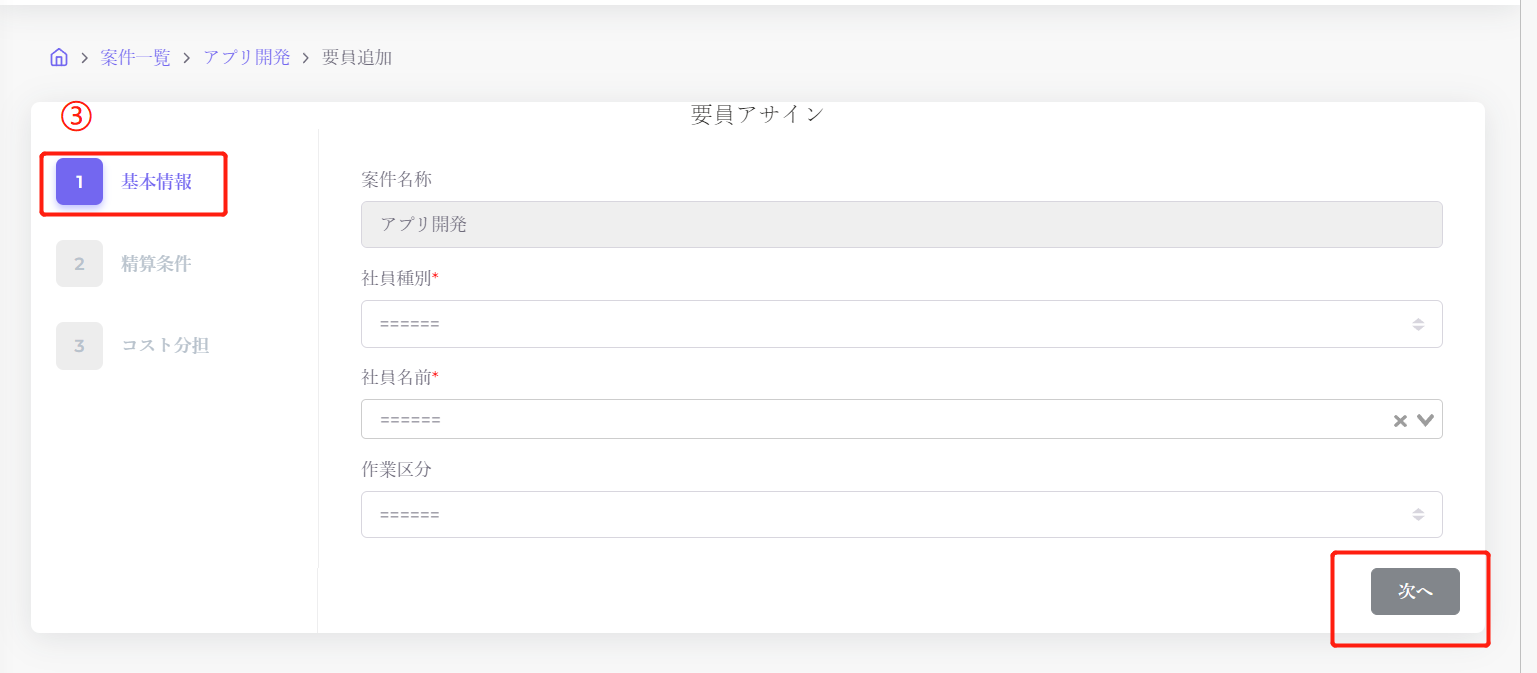Select the 基本情報 step tab

[x=157, y=182]
